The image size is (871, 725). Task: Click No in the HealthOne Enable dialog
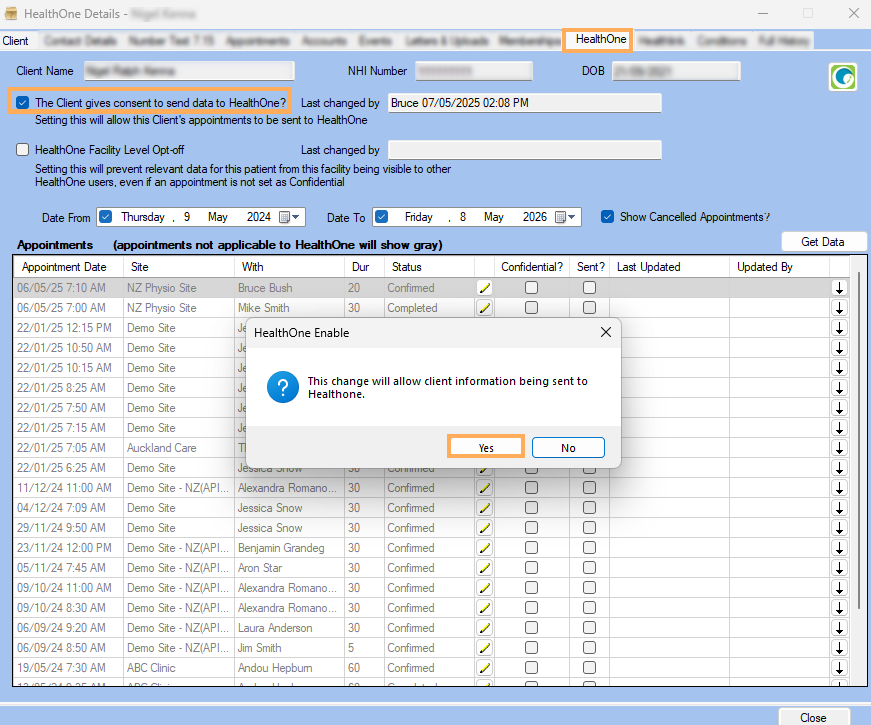pos(568,448)
